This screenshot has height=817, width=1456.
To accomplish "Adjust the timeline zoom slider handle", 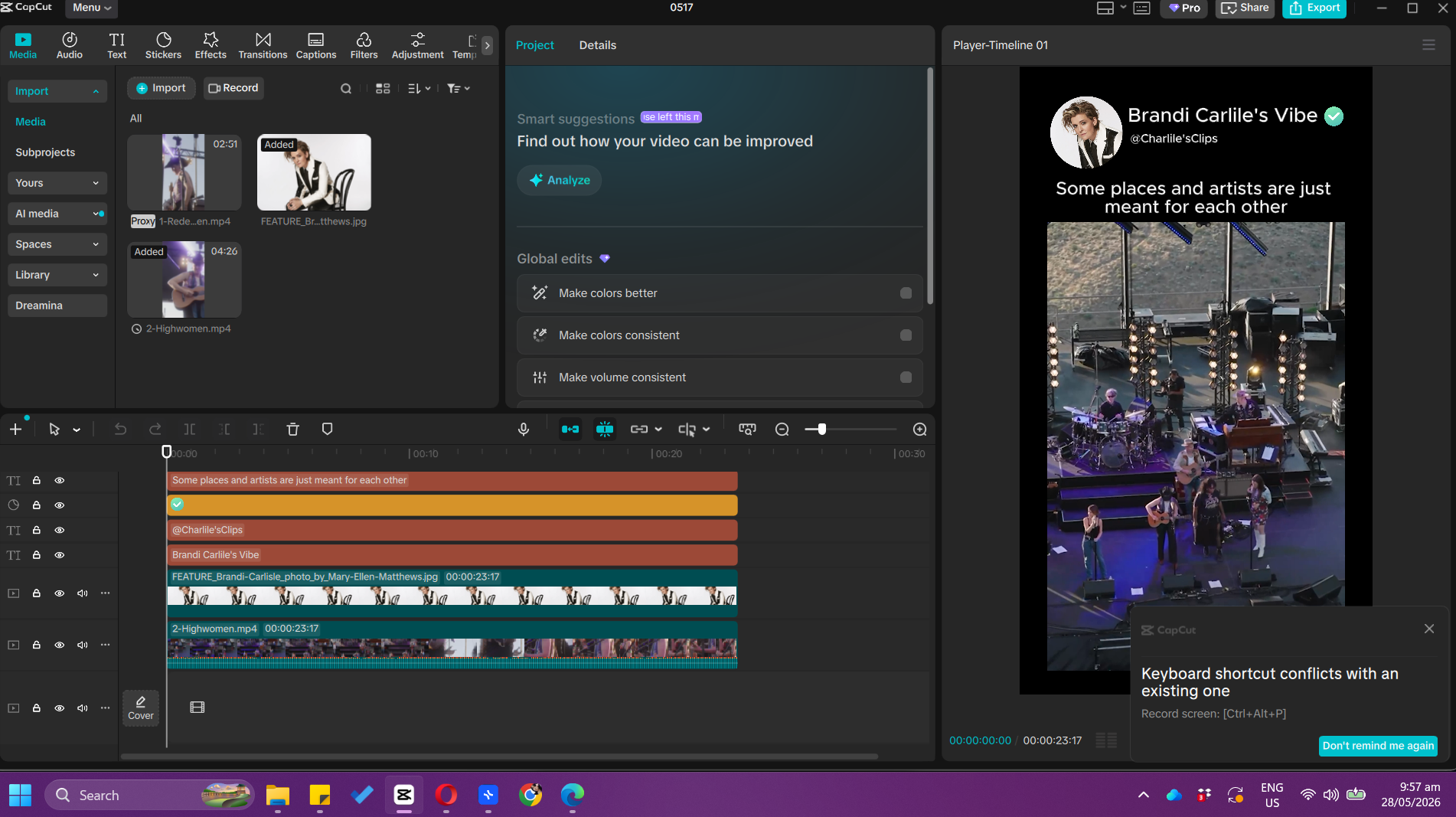I will point(821,430).
